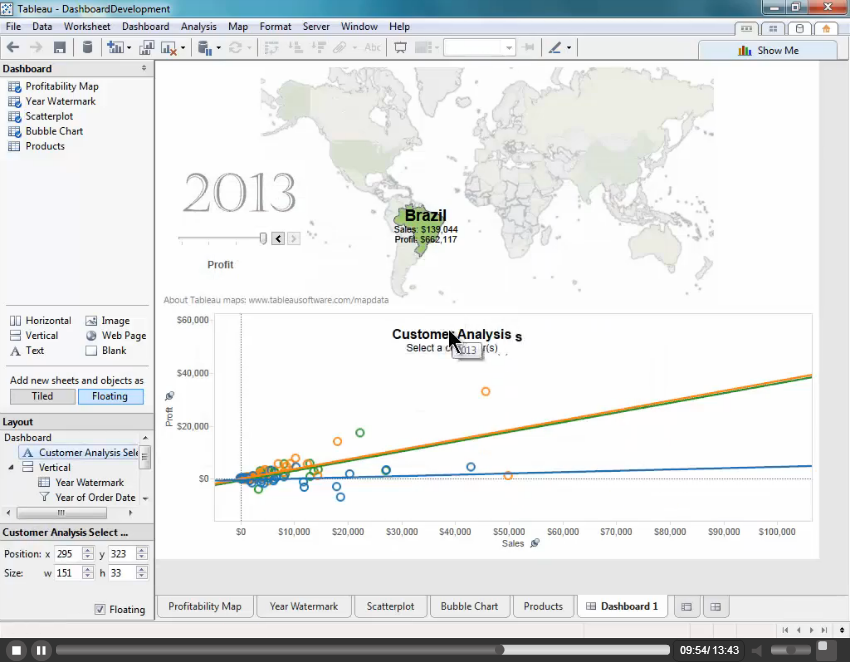This screenshot has width=850, height=662.
Task: Click the year slider handle on map
Action: click(263, 238)
